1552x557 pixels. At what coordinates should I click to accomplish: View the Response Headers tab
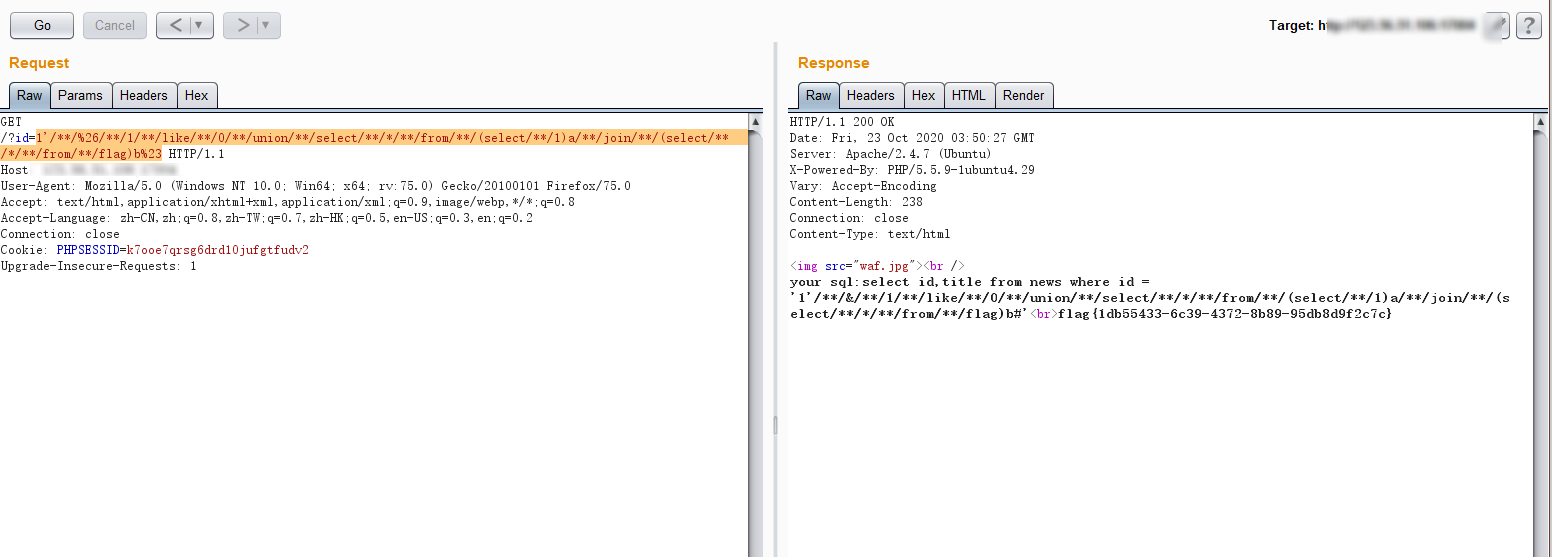pyautogui.click(x=870, y=95)
